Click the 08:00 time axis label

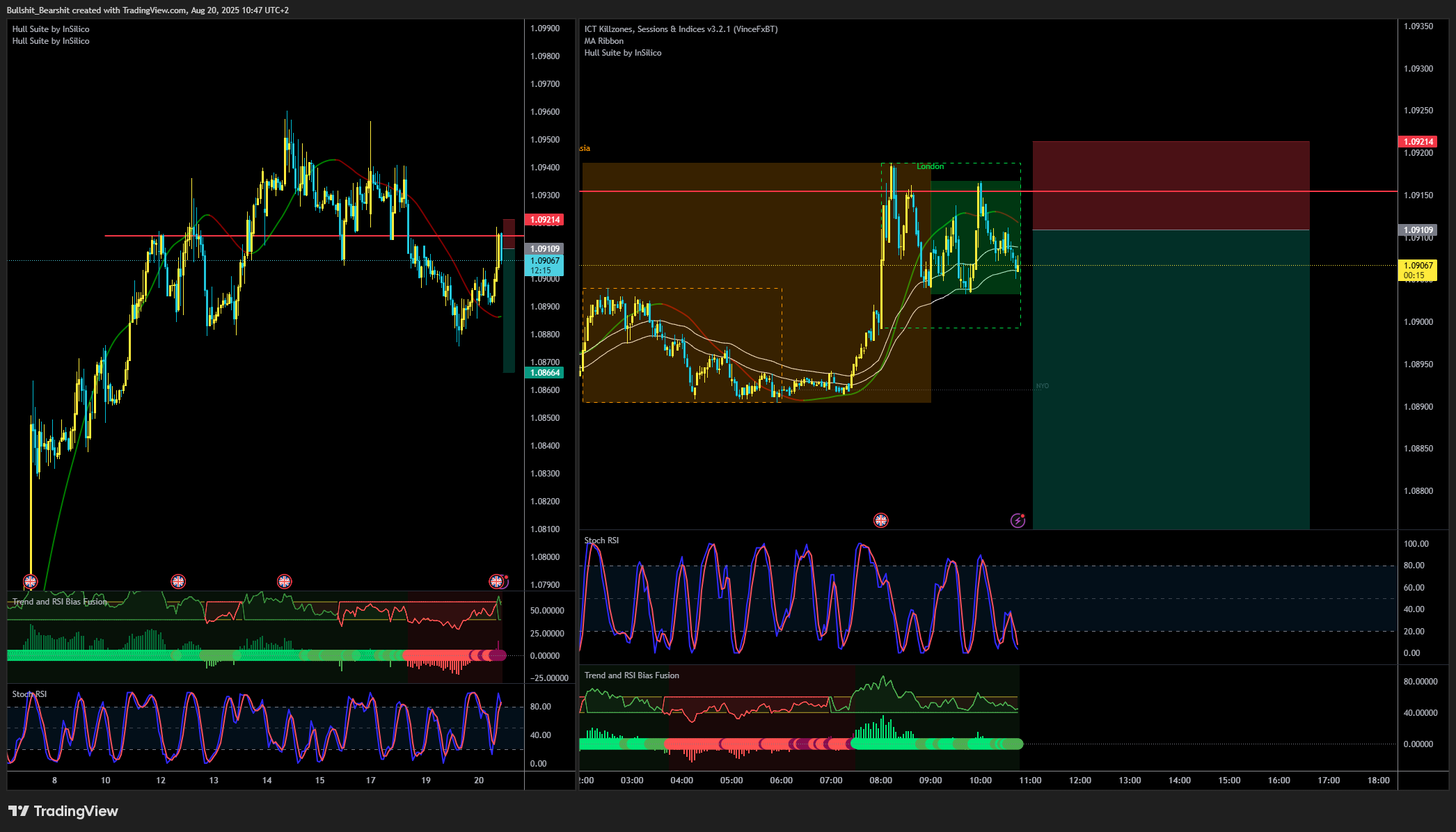880,781
